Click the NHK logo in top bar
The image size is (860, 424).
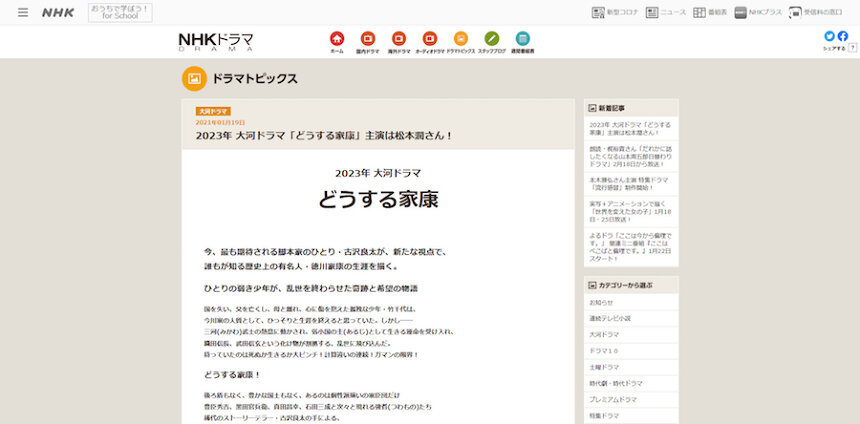(58, 13)
